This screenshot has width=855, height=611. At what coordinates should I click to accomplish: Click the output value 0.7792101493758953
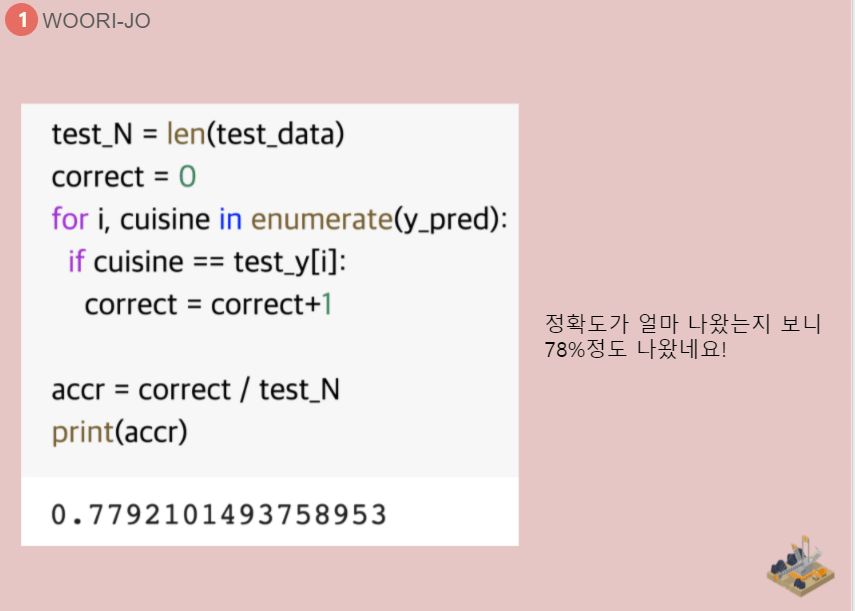tap(218, 515)
